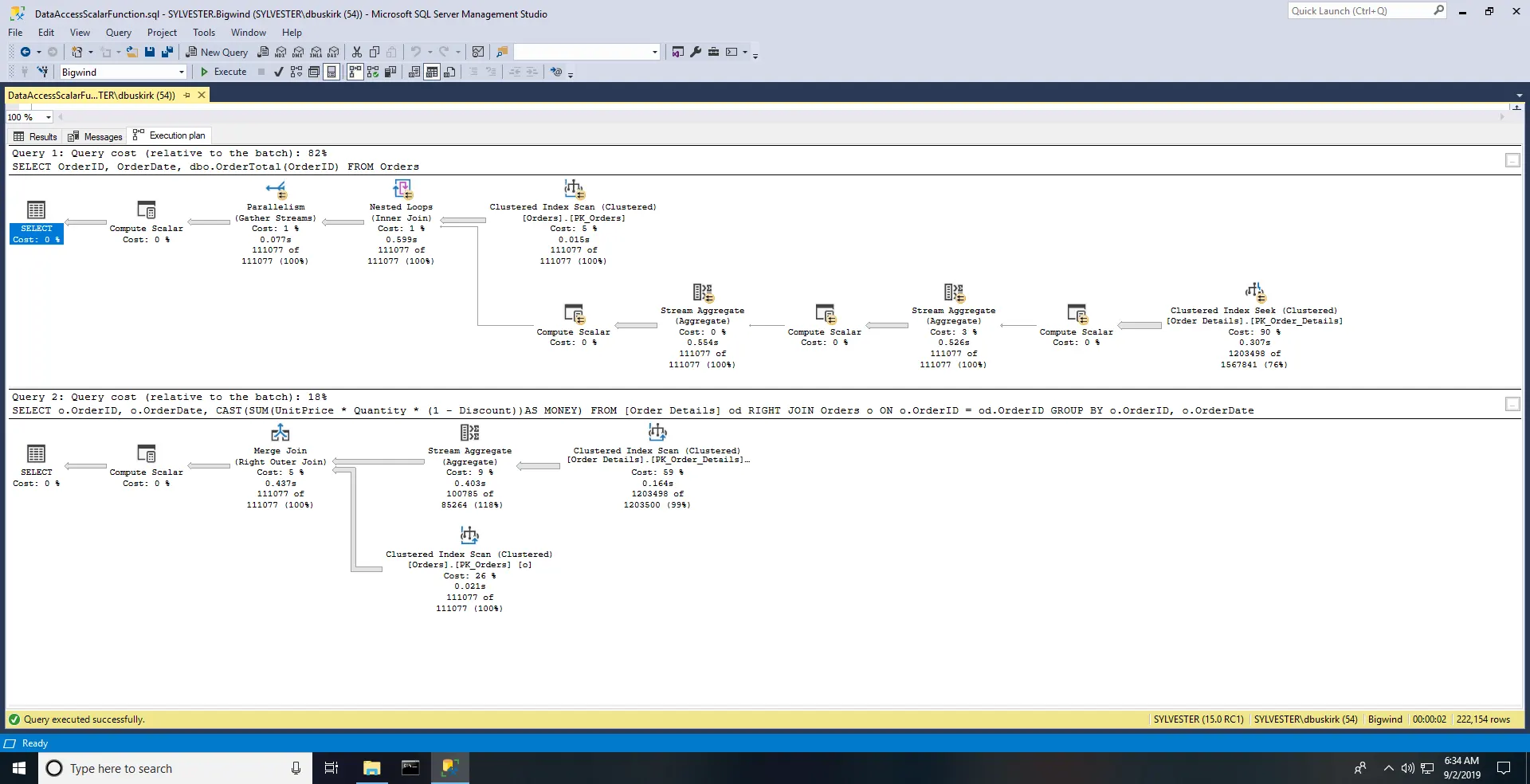This screenshot has width=1530, height=784.
Task: Click the Task View taskbar icon
Action: click(x=331, y=768)
